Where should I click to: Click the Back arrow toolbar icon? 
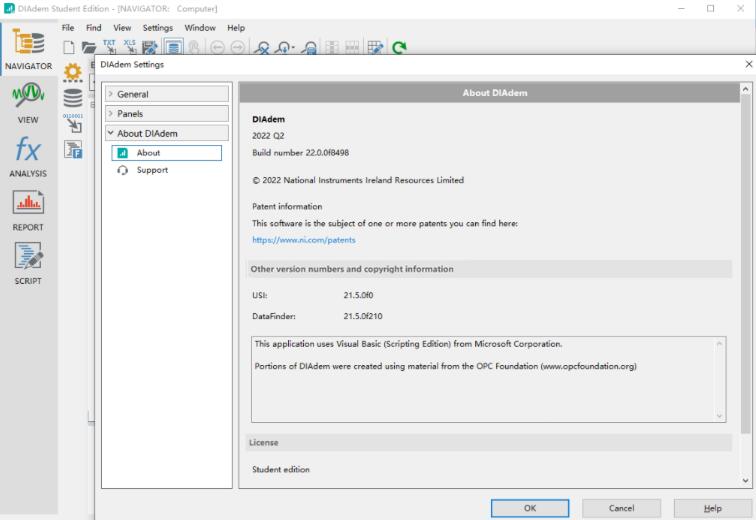coord(217,47)
